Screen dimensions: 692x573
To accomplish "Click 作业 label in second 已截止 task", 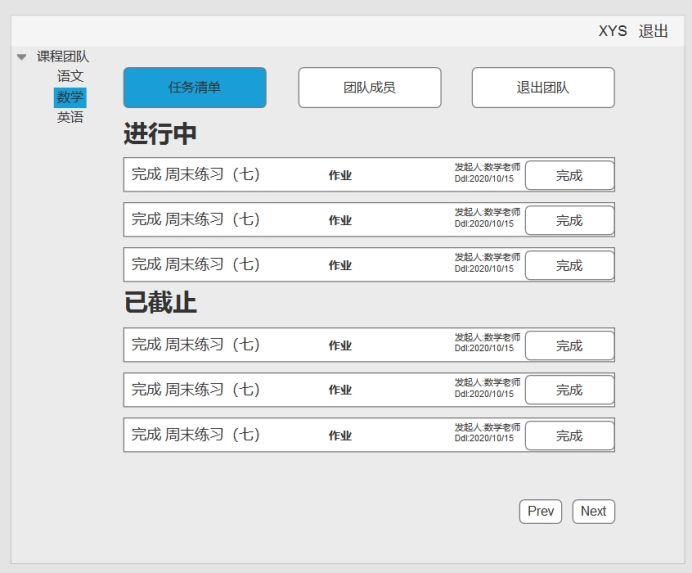I will click(340, 390).
